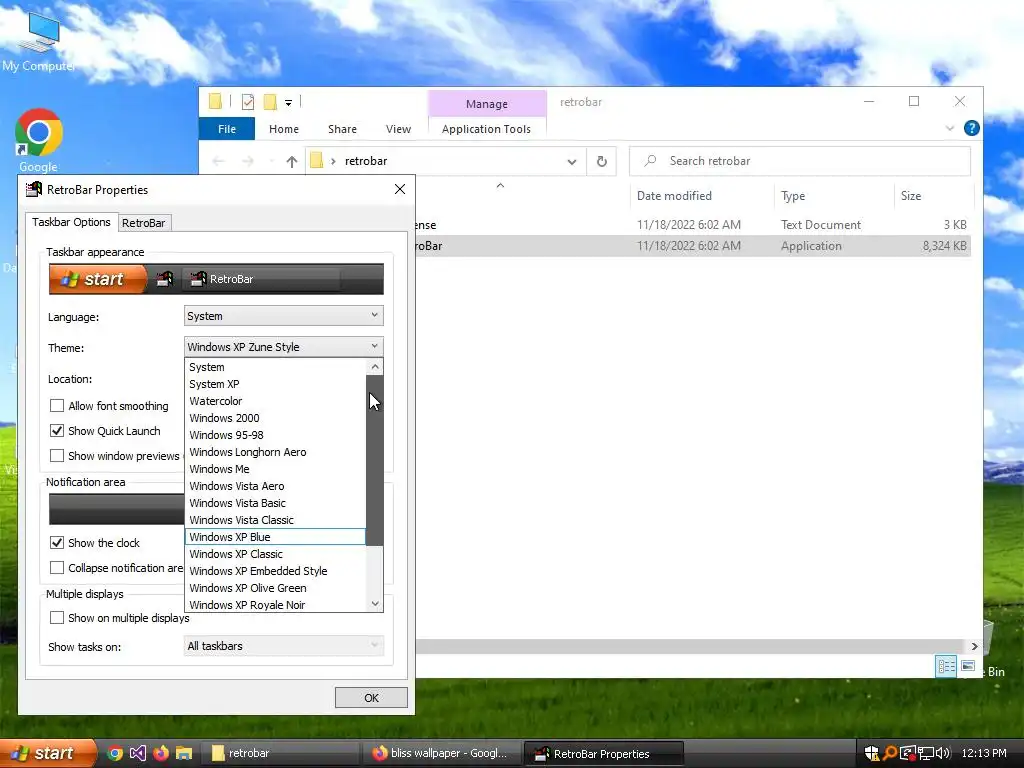
Task: Choose the Windows 95-98 theme
Action: [275, 435]
